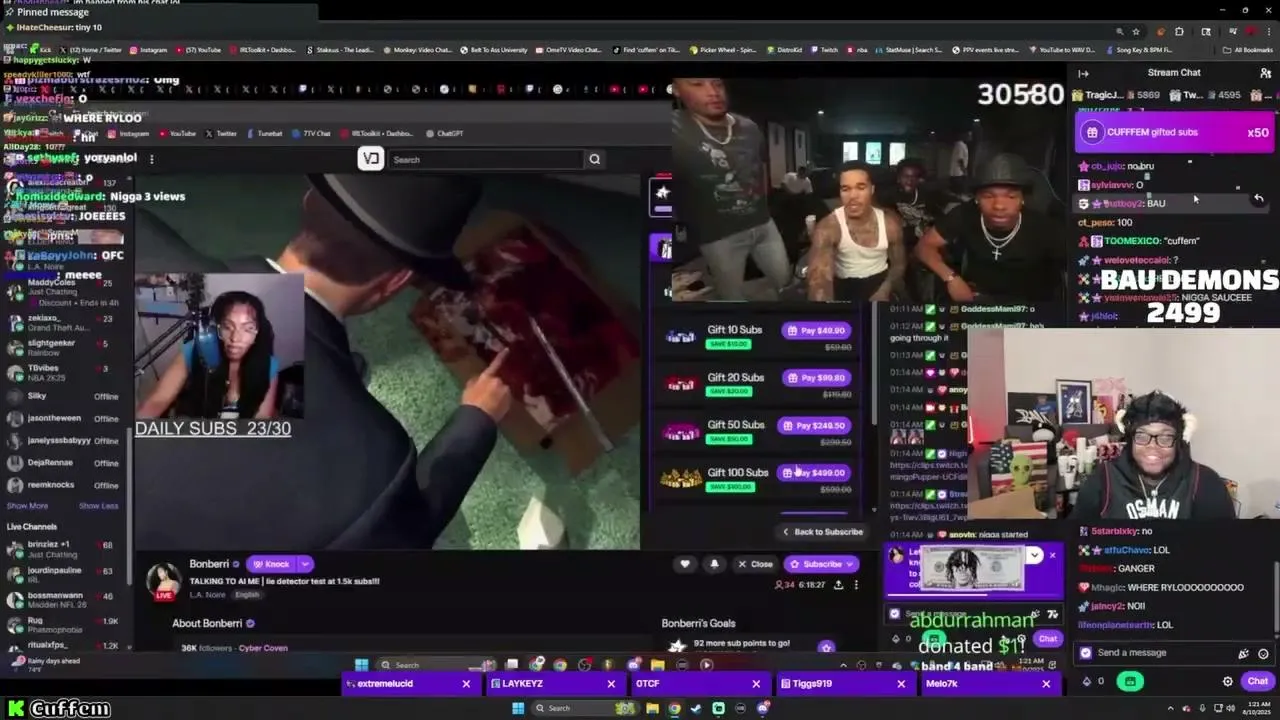Expand the Subscribe button dropdown
This screenshot has width=1280, height=720.
850,564
